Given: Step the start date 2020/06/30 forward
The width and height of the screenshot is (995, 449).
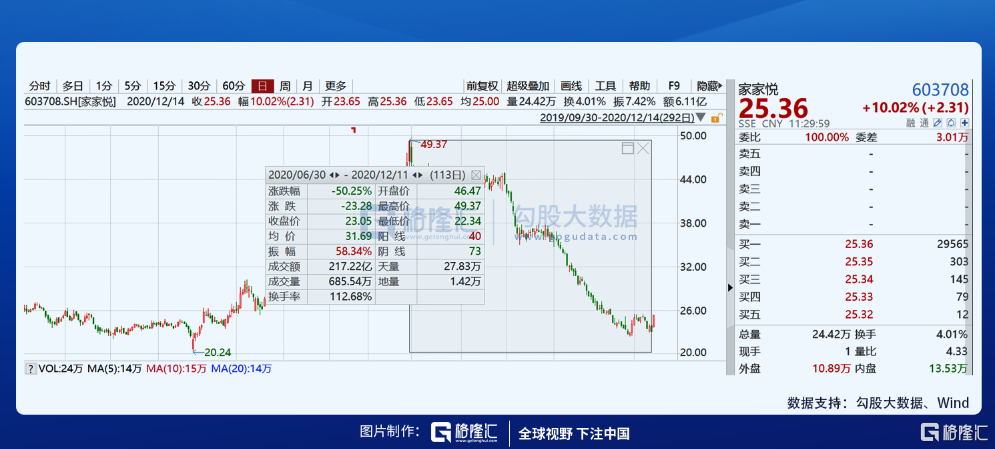Looking at the screenshot, I should tap(338, 174).
